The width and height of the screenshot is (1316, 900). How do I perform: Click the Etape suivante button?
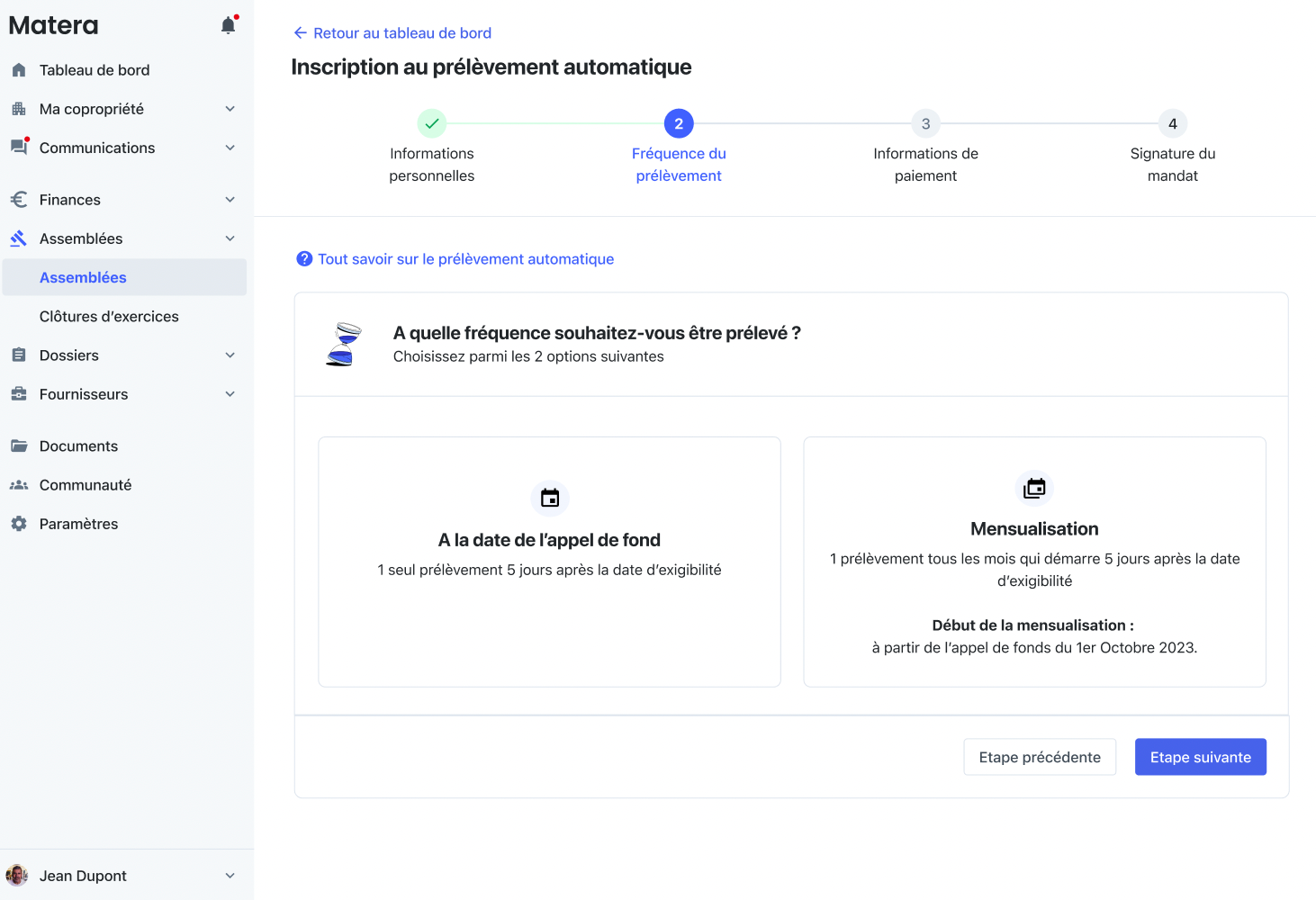[x=1200, y=757]
